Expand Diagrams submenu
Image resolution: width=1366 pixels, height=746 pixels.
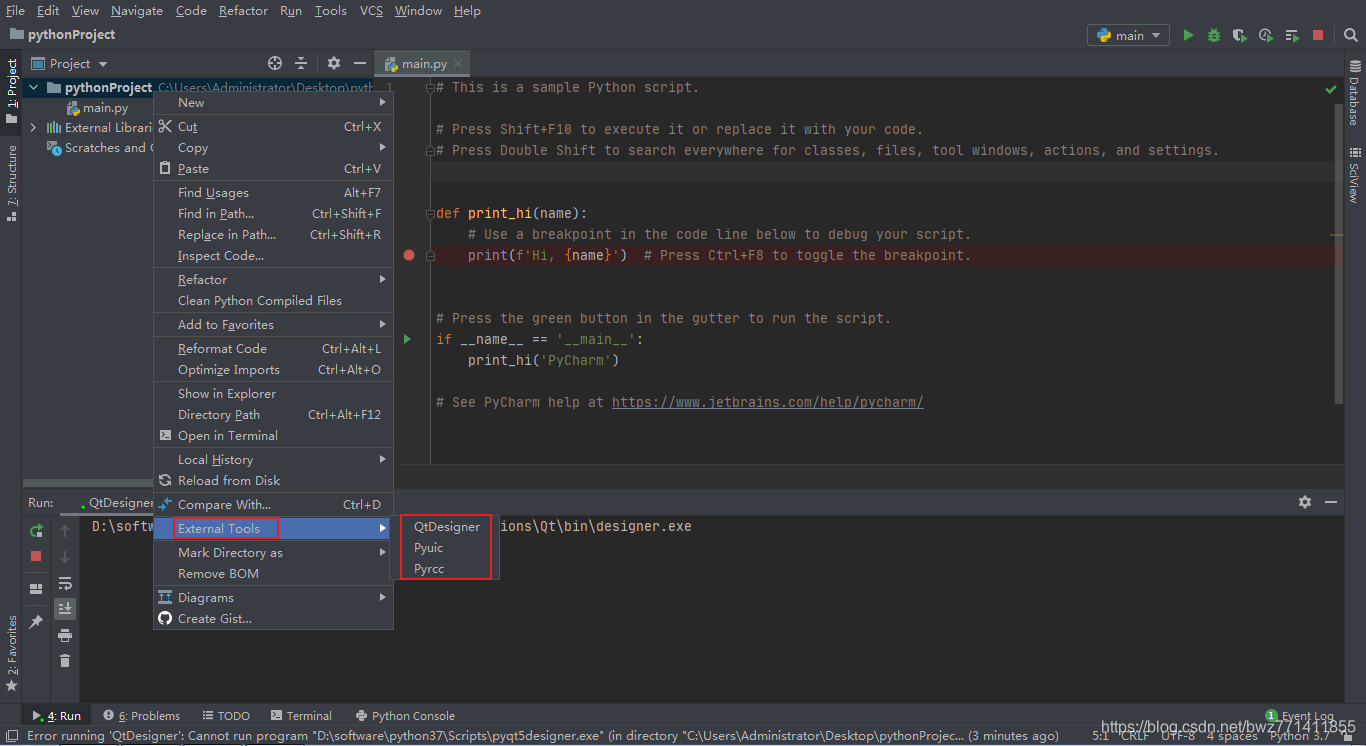coord(273,598)
